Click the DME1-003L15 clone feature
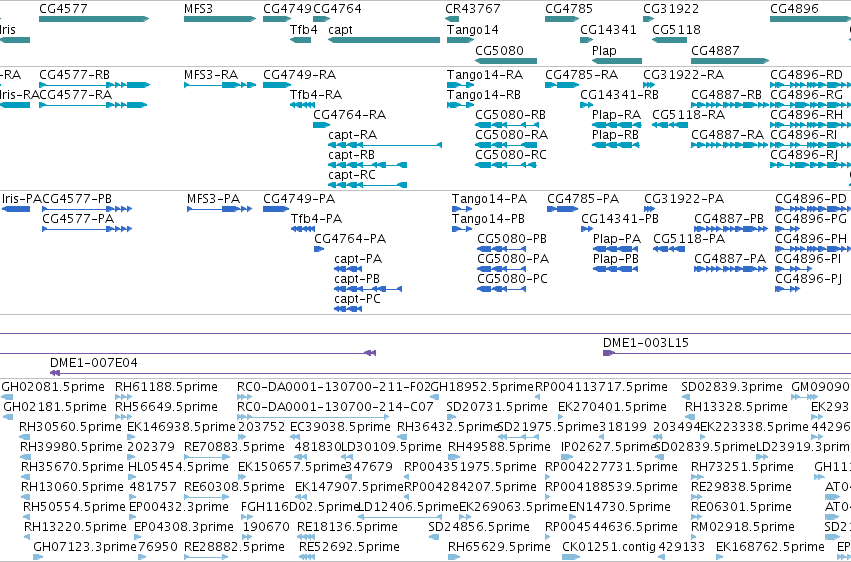This screenshot has height=562, width=851. [727, 353]
